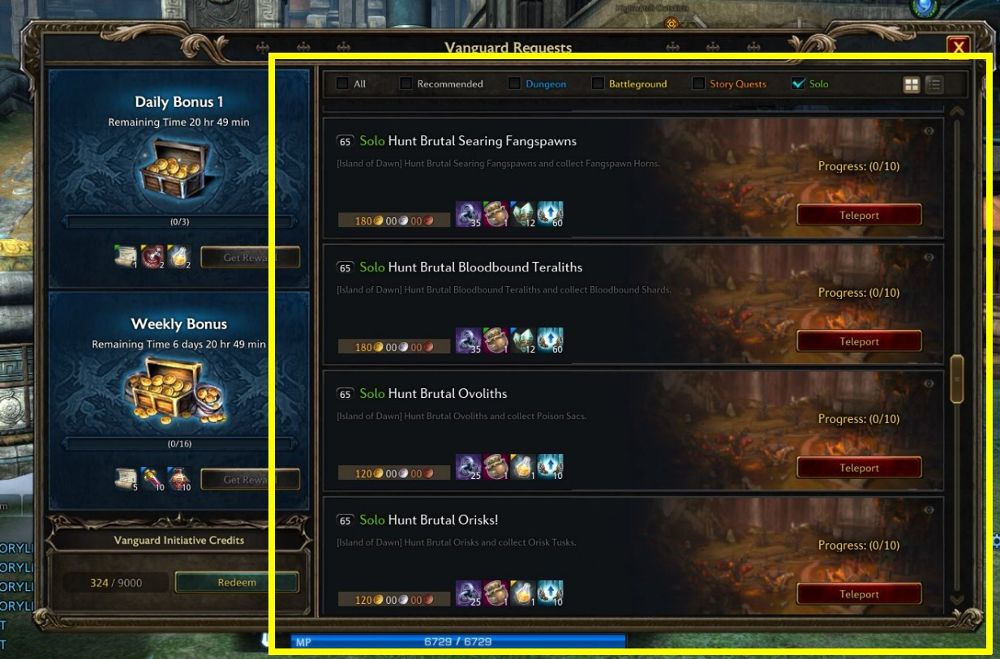1000x659 pixels.
Task: Close the Vanguard Requests window
Action: (959, 47)
